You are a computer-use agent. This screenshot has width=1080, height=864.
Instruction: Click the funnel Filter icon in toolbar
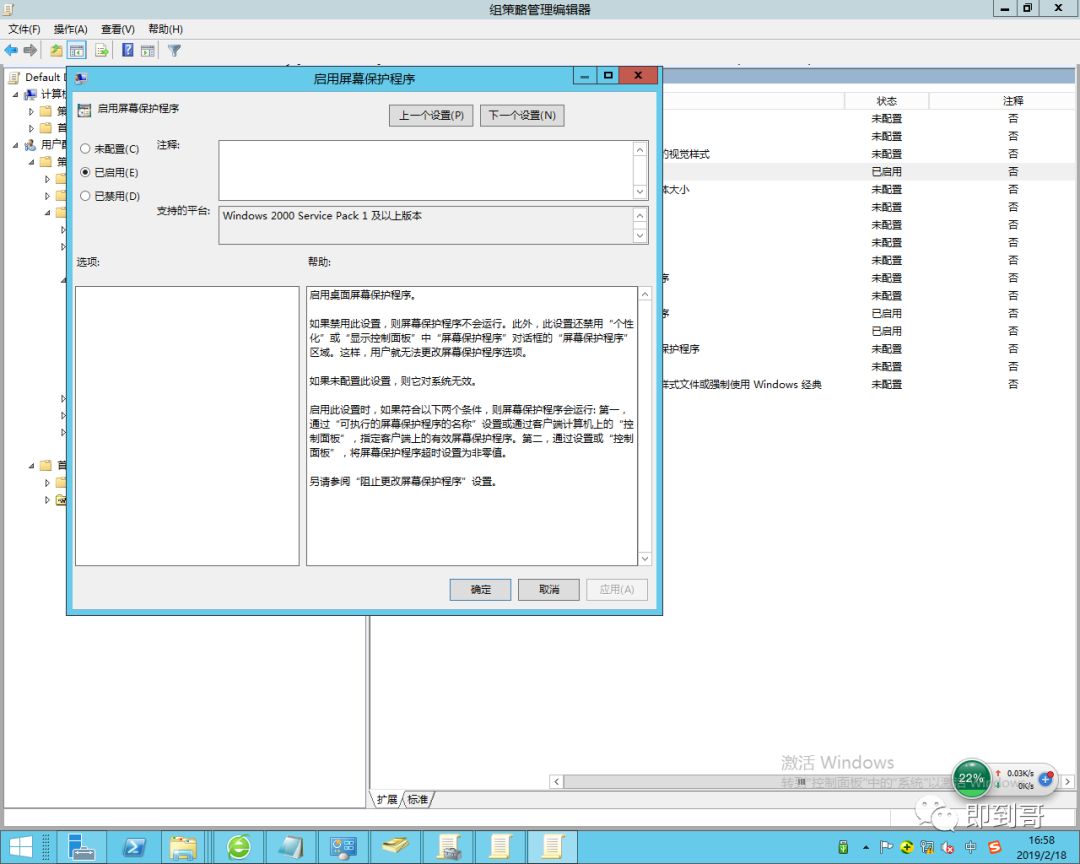[x=174, y=50]
